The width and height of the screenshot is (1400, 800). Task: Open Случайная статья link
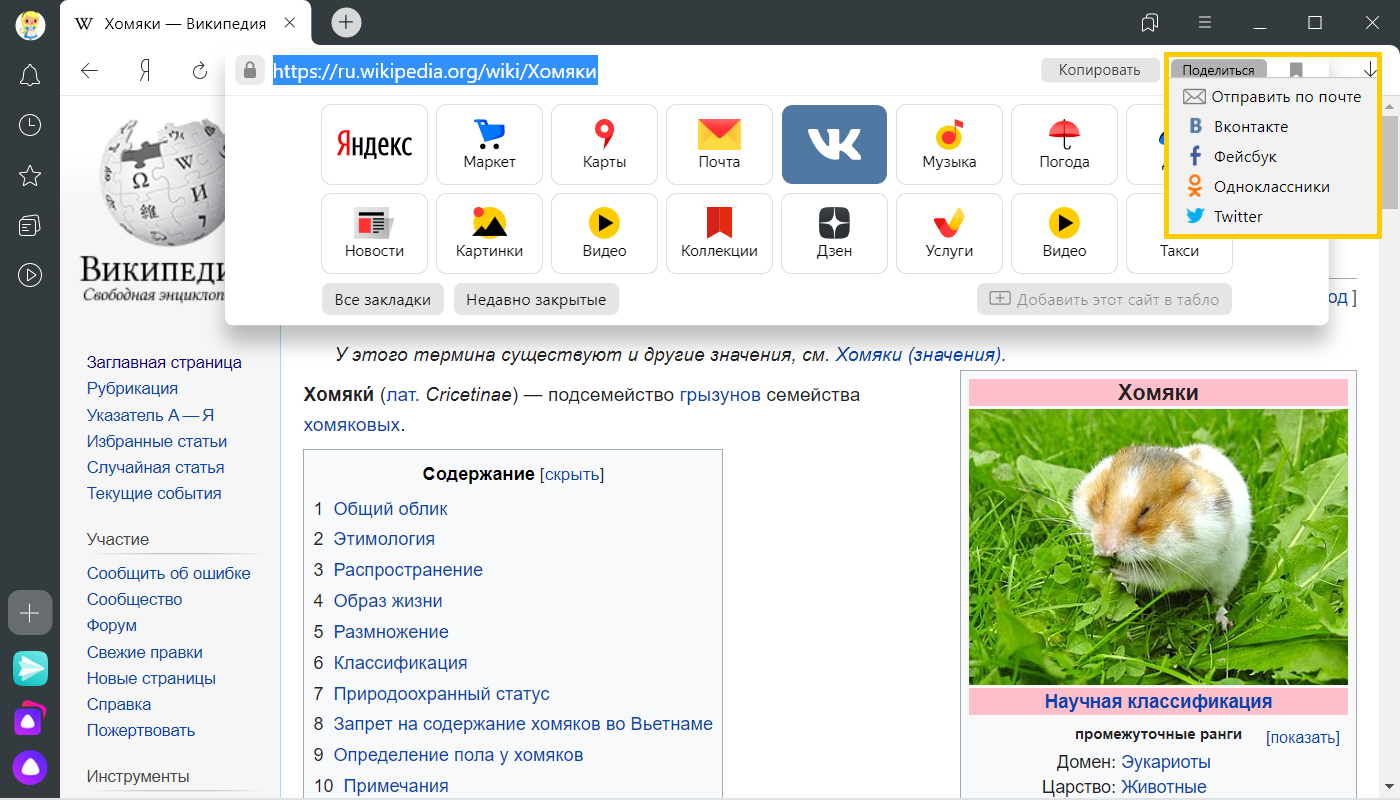pyautogui.click(x=155, y=467)
